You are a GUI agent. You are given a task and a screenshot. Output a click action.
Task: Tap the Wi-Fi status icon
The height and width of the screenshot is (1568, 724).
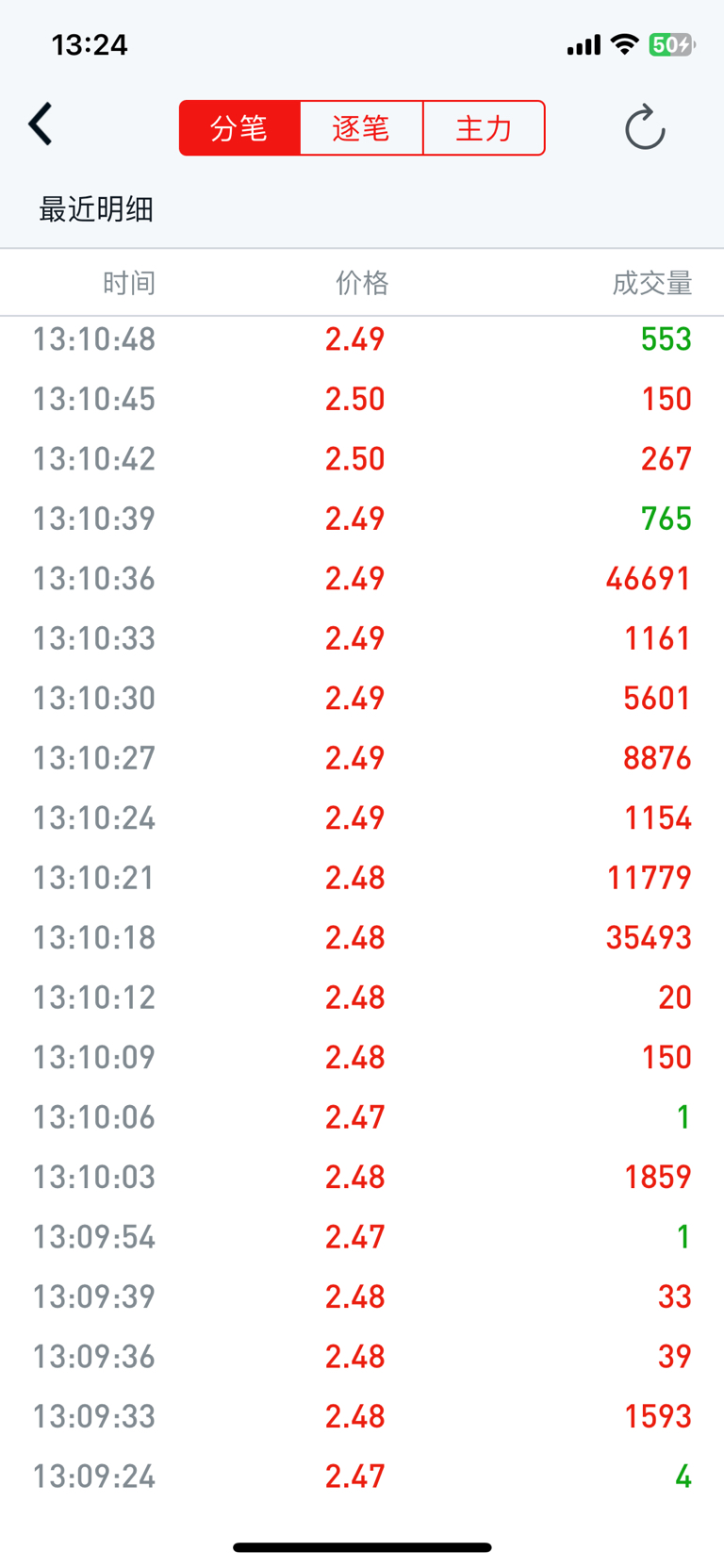(x=624, y=44)
